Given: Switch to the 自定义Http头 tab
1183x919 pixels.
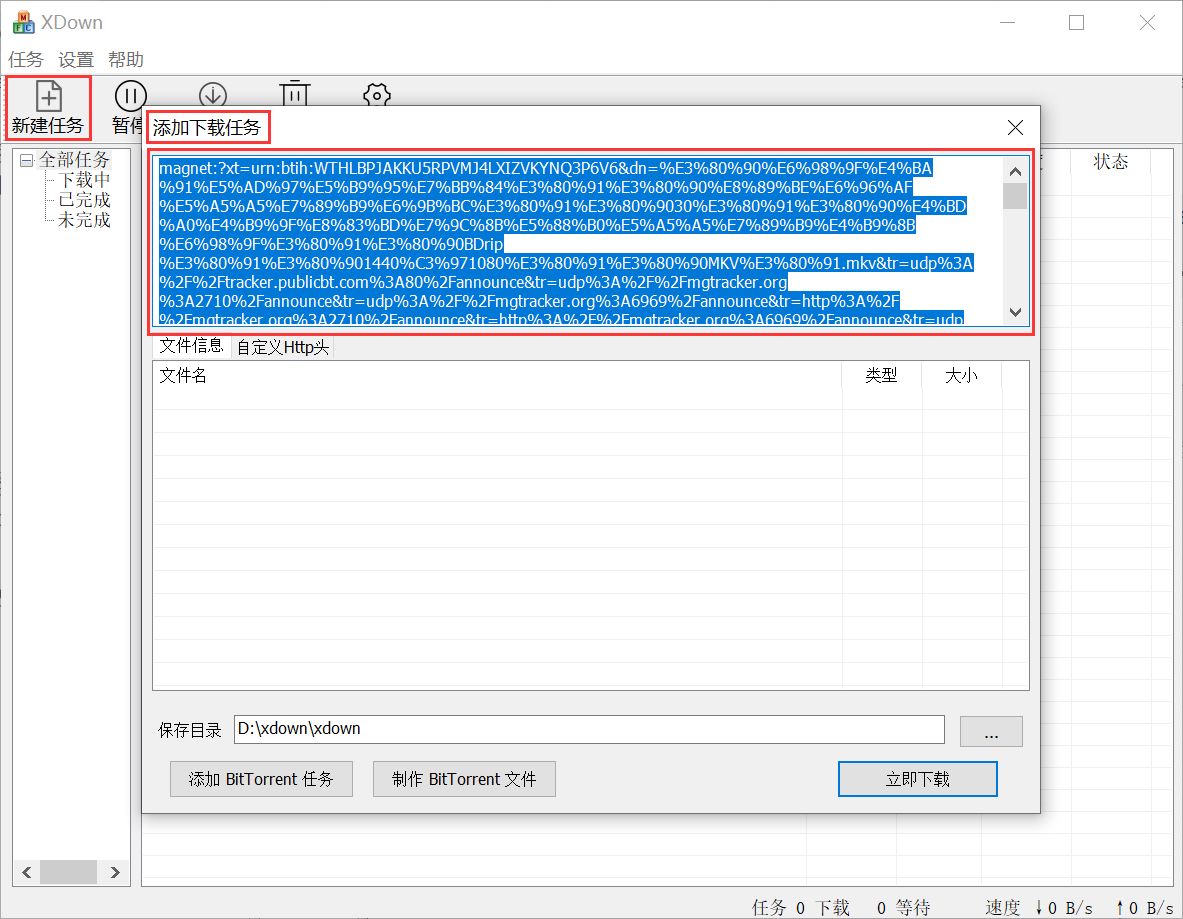Looking at the screenshot, I should click(283, 347).
